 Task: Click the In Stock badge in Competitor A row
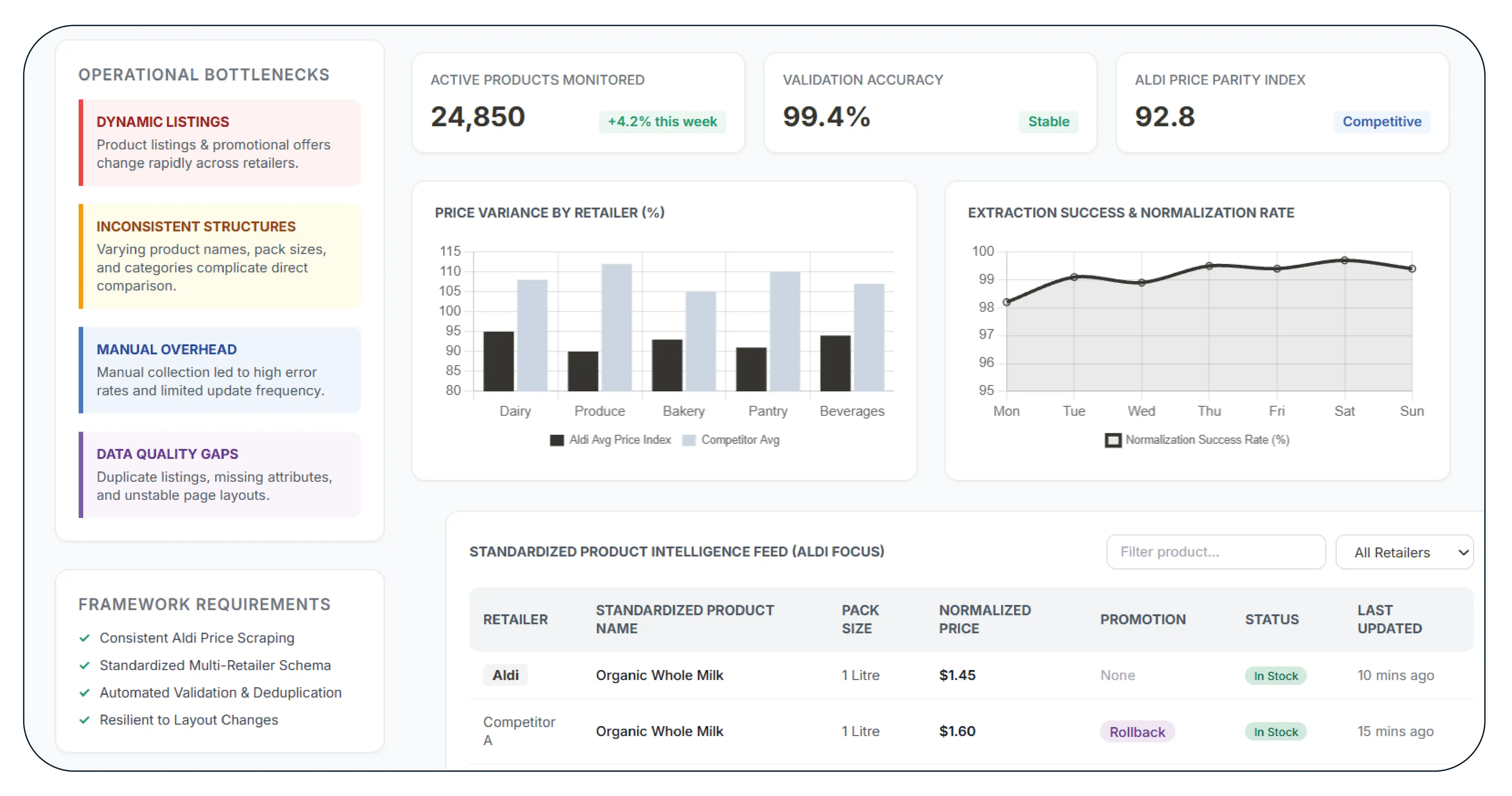(x=1275, y=732)
